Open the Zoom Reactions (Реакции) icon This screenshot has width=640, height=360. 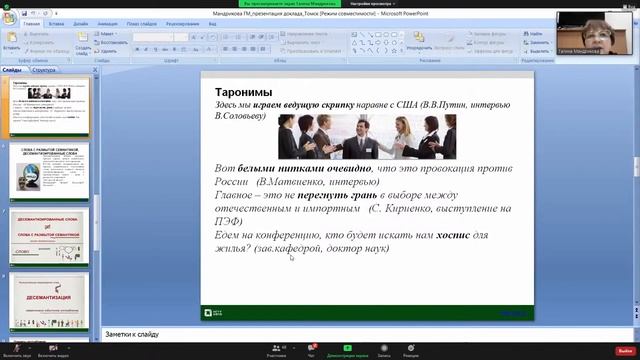click(x=411, y=348)
